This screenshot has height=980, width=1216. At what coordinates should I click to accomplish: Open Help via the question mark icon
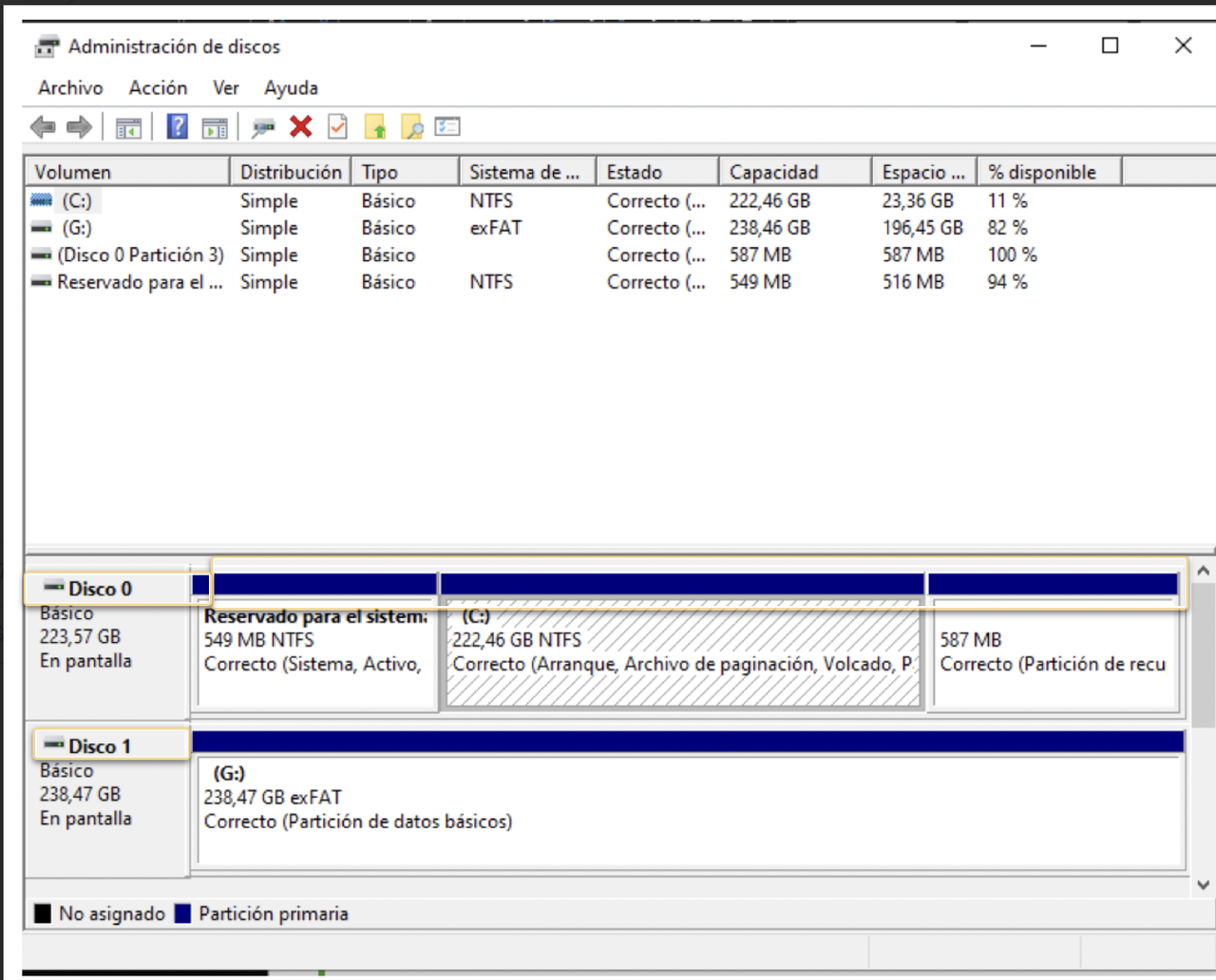pyautogui.click(x=177, y=126)
